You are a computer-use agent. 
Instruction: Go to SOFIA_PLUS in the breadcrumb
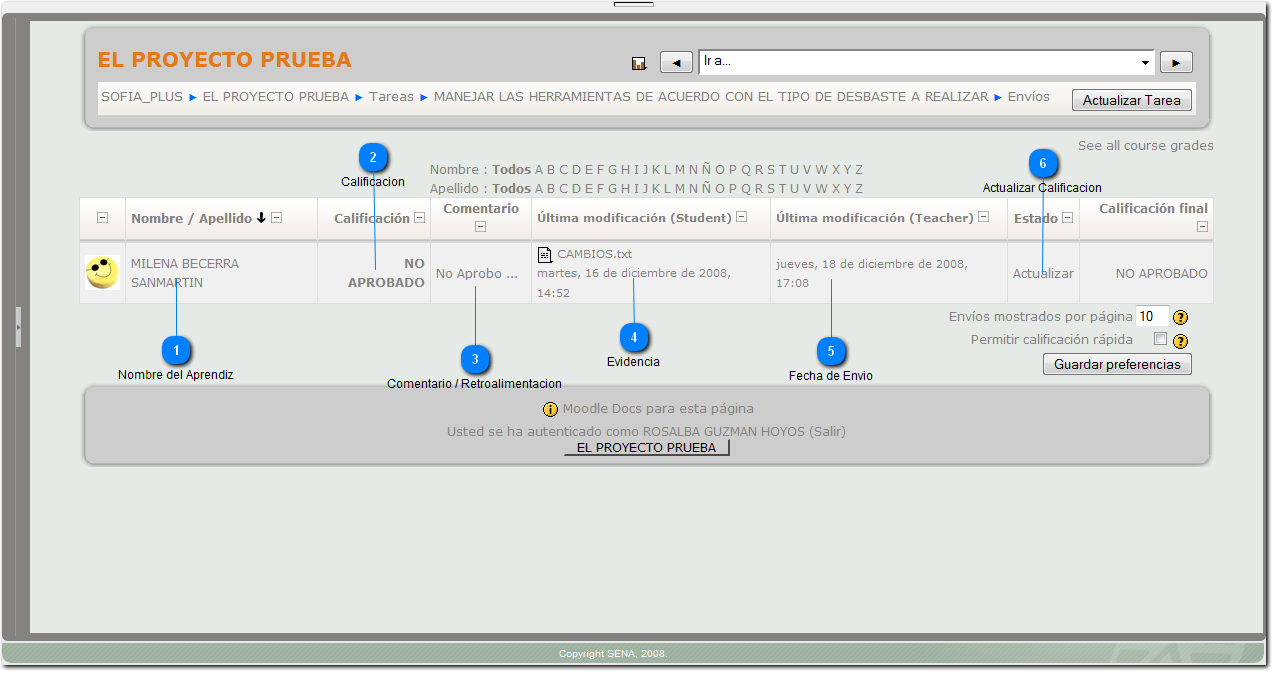coord(142,97)
